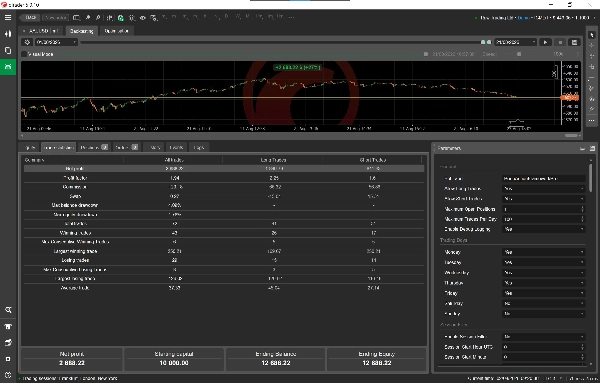Open more drawing tools ellipsis
This screenshot has height=383, width=600.
point(592,120)
